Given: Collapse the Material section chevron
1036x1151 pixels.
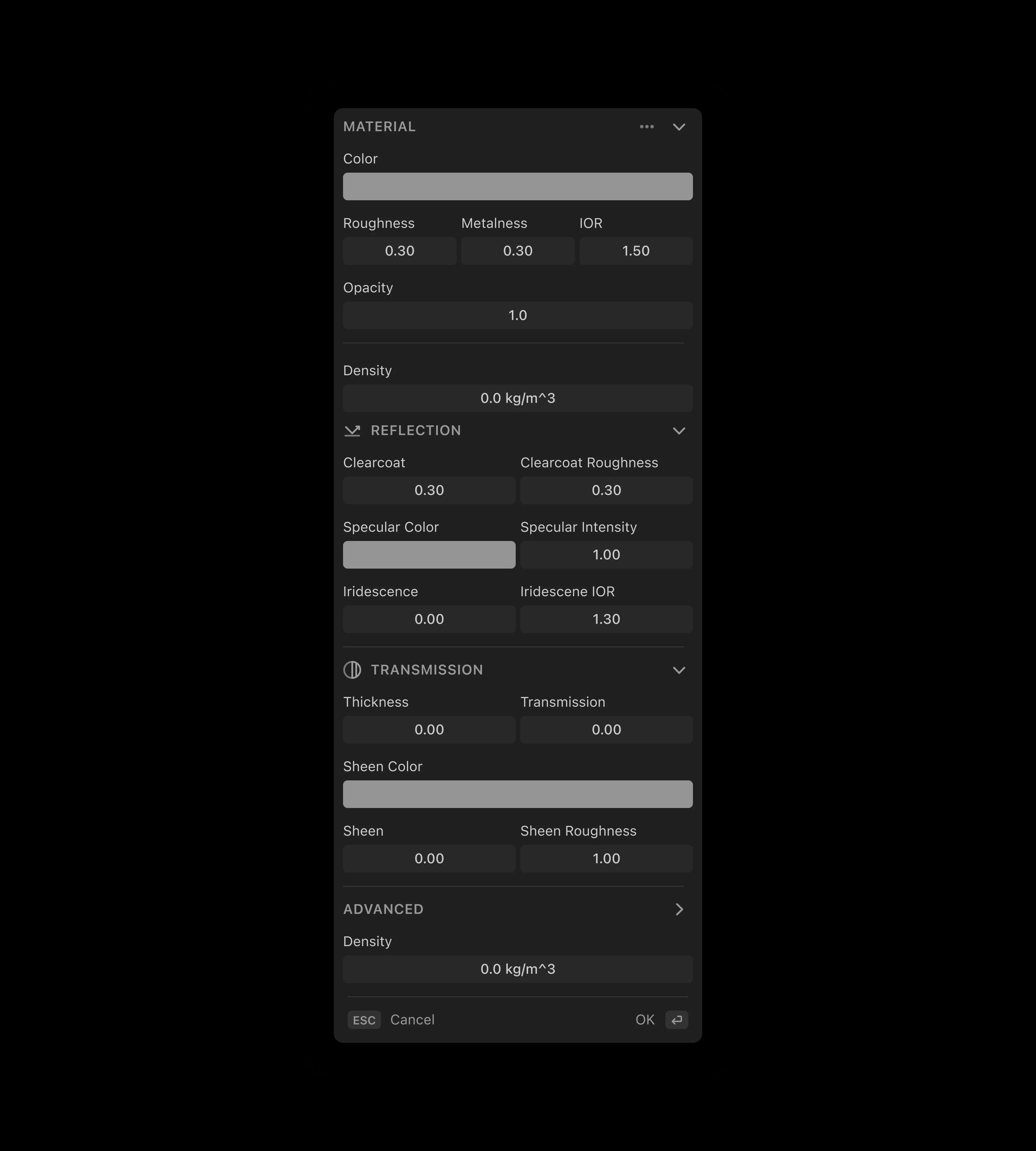Looking at the screenshot, I should pyautogui.click(x=679, y=127).
